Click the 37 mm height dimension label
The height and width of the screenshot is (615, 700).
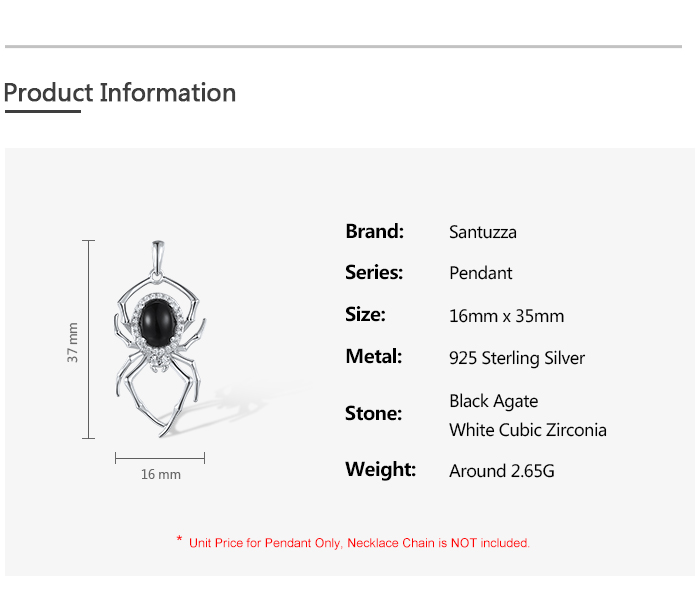73,342
